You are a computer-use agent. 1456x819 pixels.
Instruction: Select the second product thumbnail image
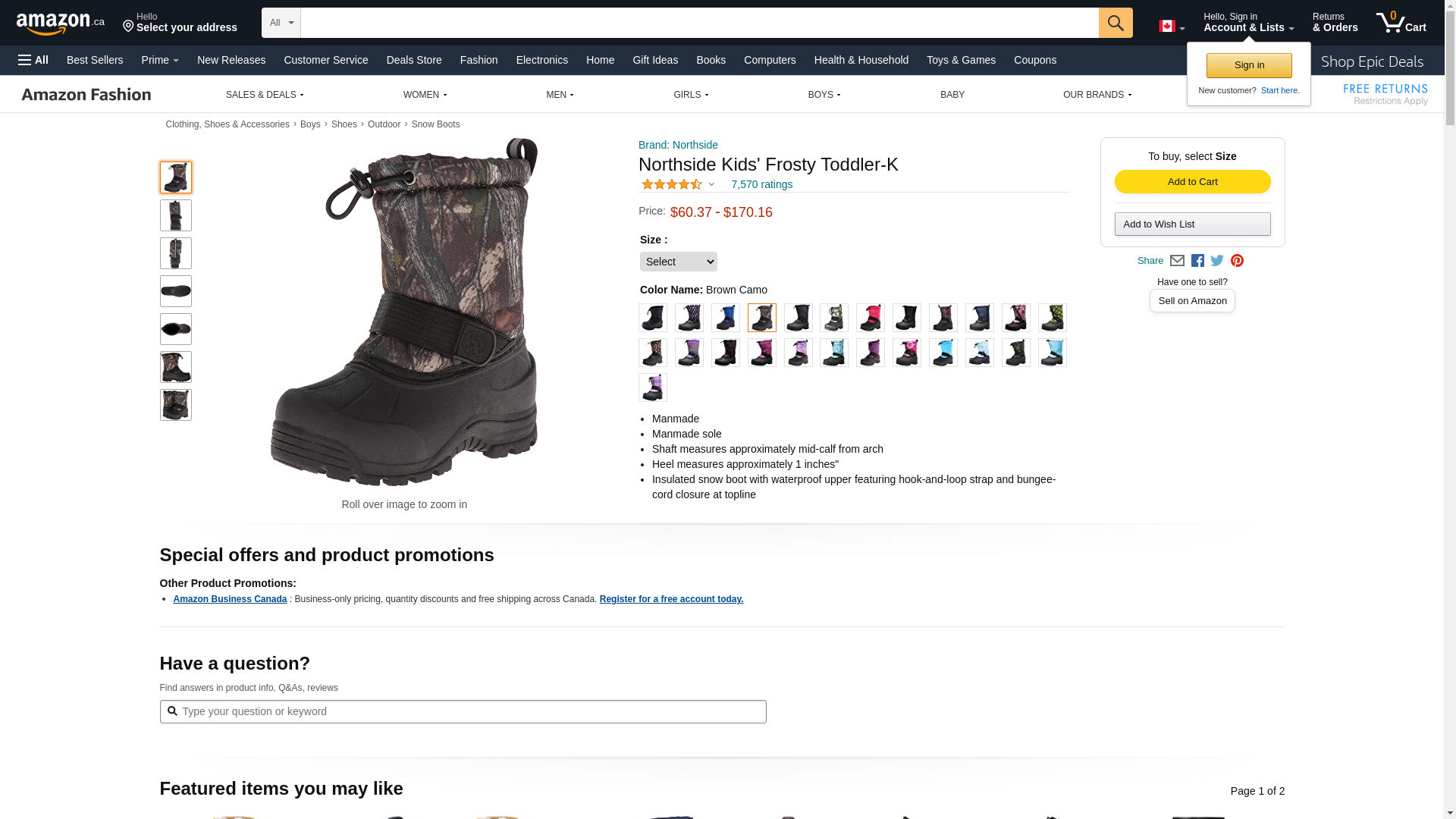pyautogui.click(x=176, y=215)
